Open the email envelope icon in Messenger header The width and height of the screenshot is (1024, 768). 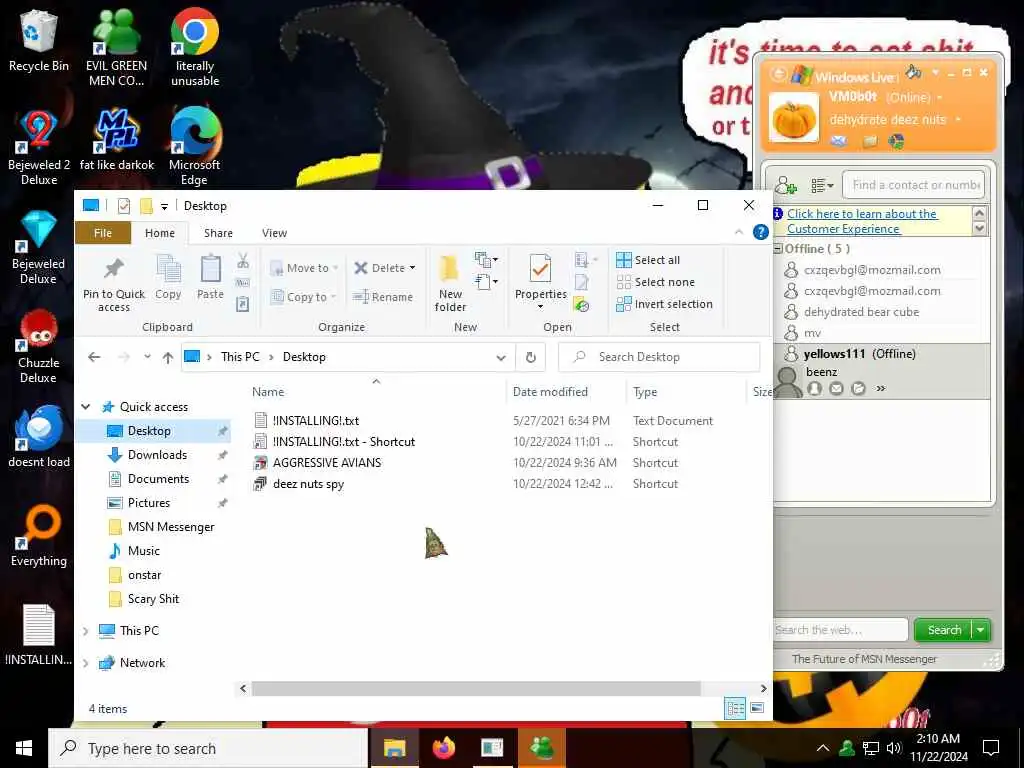(x=839, y=141)
